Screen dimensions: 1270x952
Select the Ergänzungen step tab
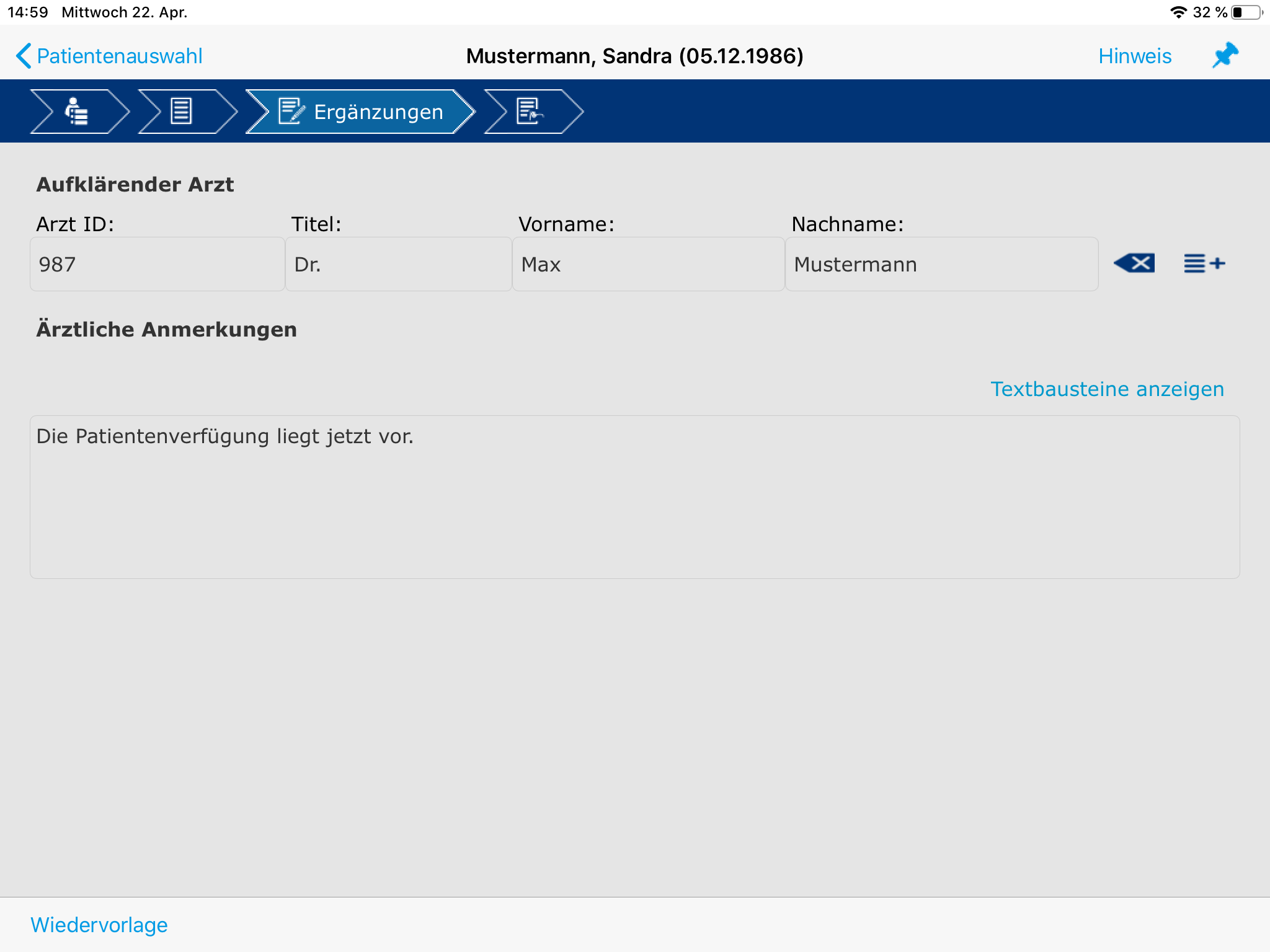click(361, 112)
